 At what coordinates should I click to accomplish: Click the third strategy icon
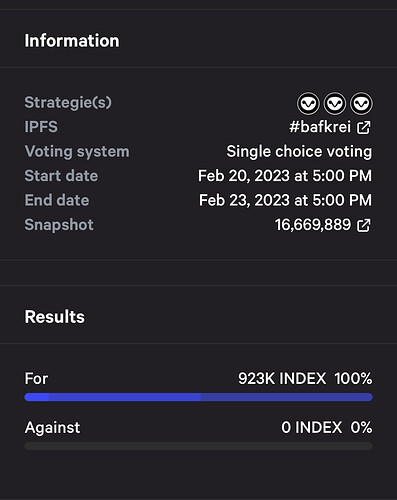pos(361,103)
